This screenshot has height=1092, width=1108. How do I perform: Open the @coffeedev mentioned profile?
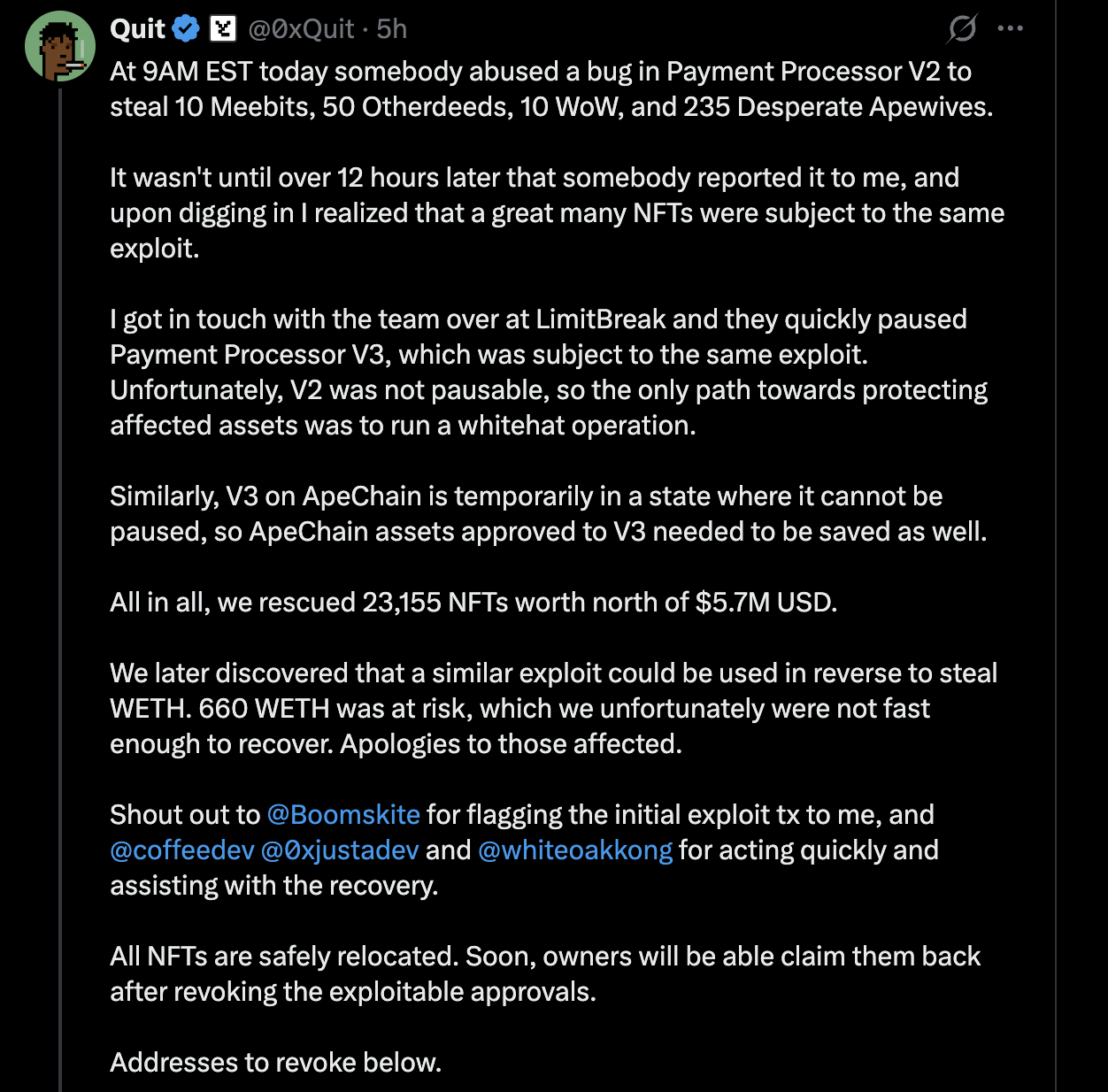coord(182,850)
